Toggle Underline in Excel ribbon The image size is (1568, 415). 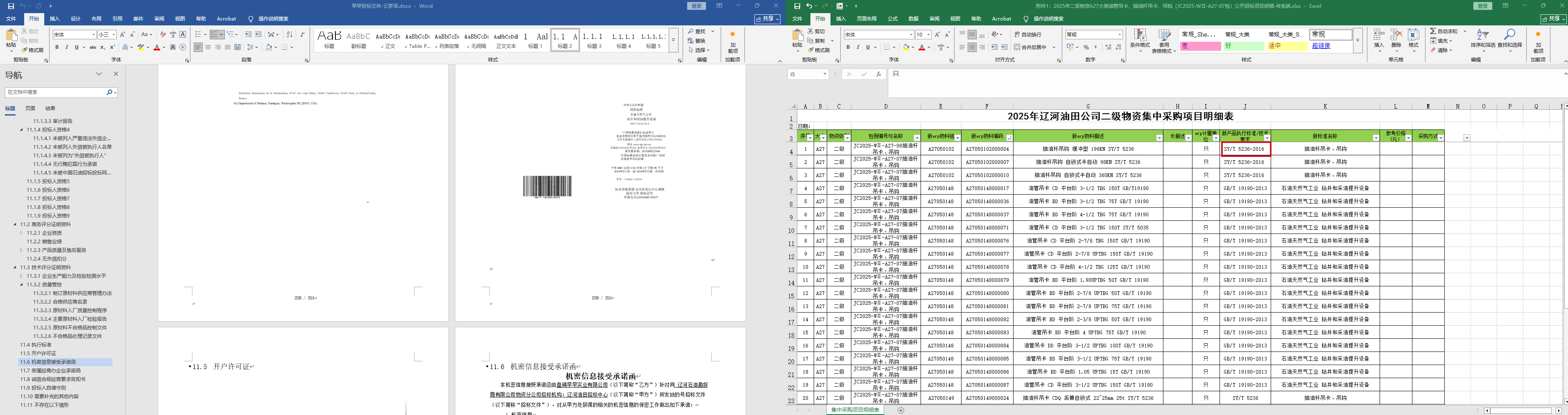click(867, 47)
